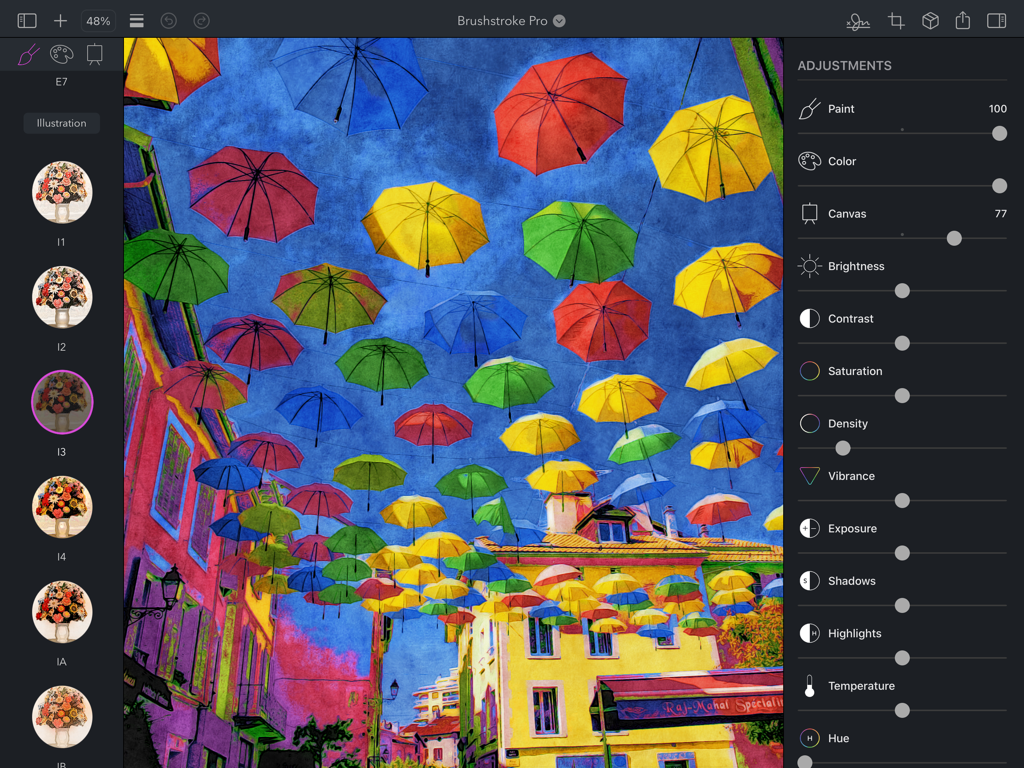Open the hamburger menu
This screenshot has height=768, width=1024.
click(136, 20)
